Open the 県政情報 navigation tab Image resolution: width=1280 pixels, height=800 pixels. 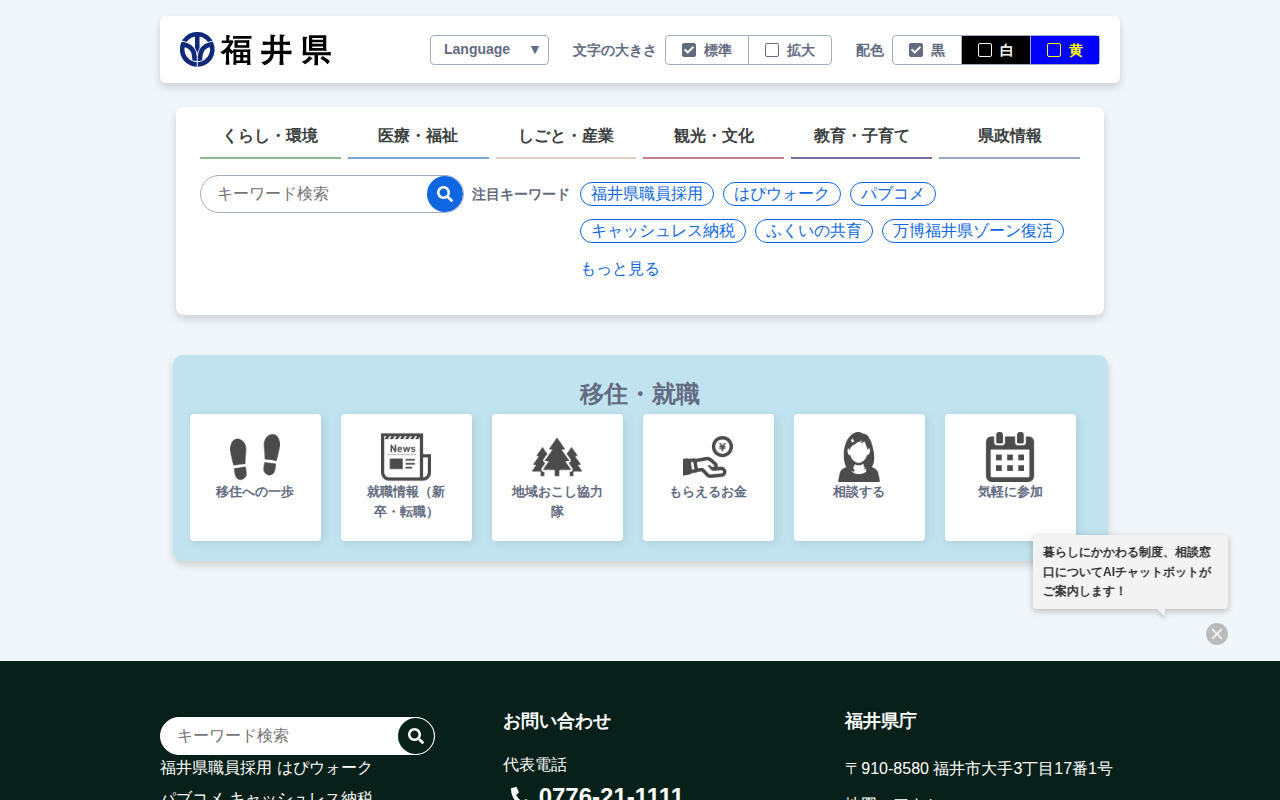[x=1009, y=136]
